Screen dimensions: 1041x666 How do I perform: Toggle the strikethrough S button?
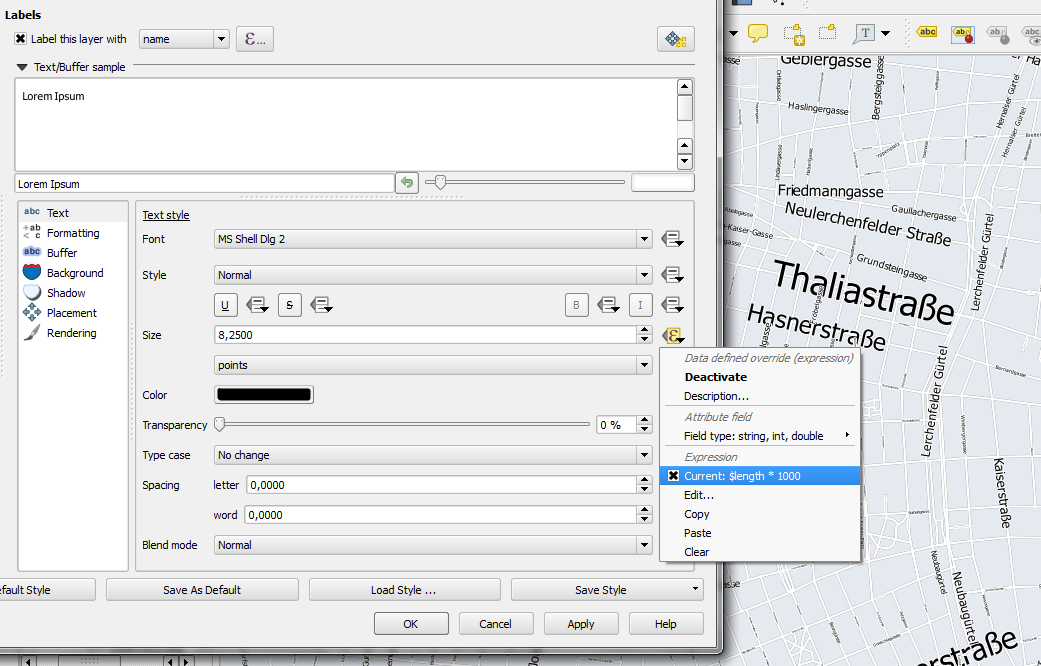coord(290,305)
